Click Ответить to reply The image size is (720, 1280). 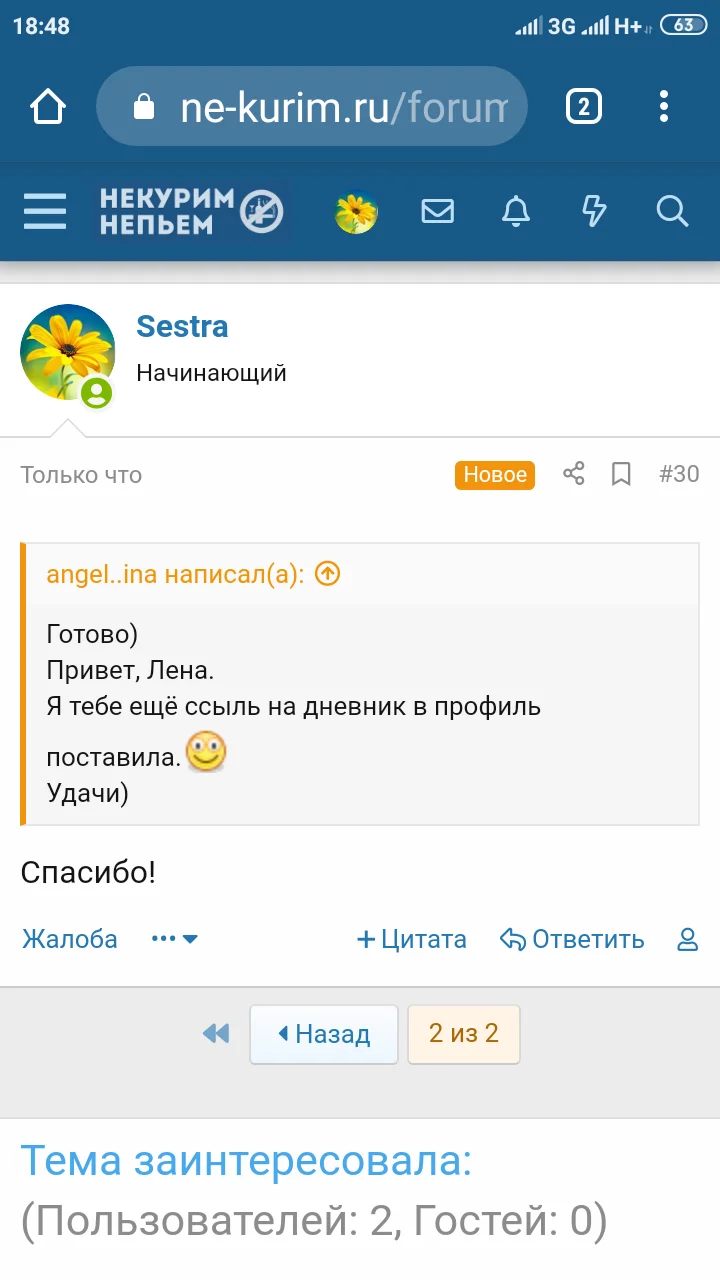(x=572, y=940)
